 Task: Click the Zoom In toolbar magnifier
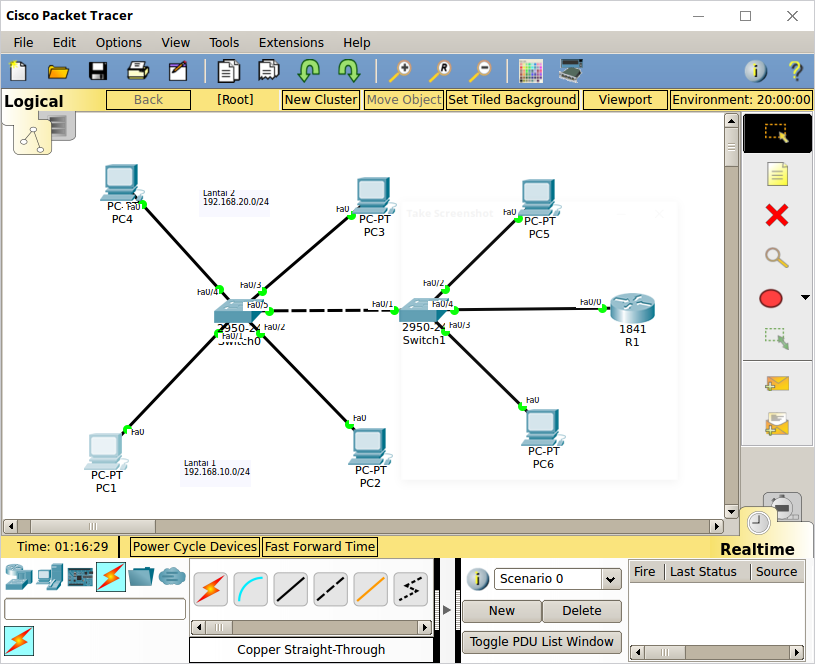pos(399,71)
